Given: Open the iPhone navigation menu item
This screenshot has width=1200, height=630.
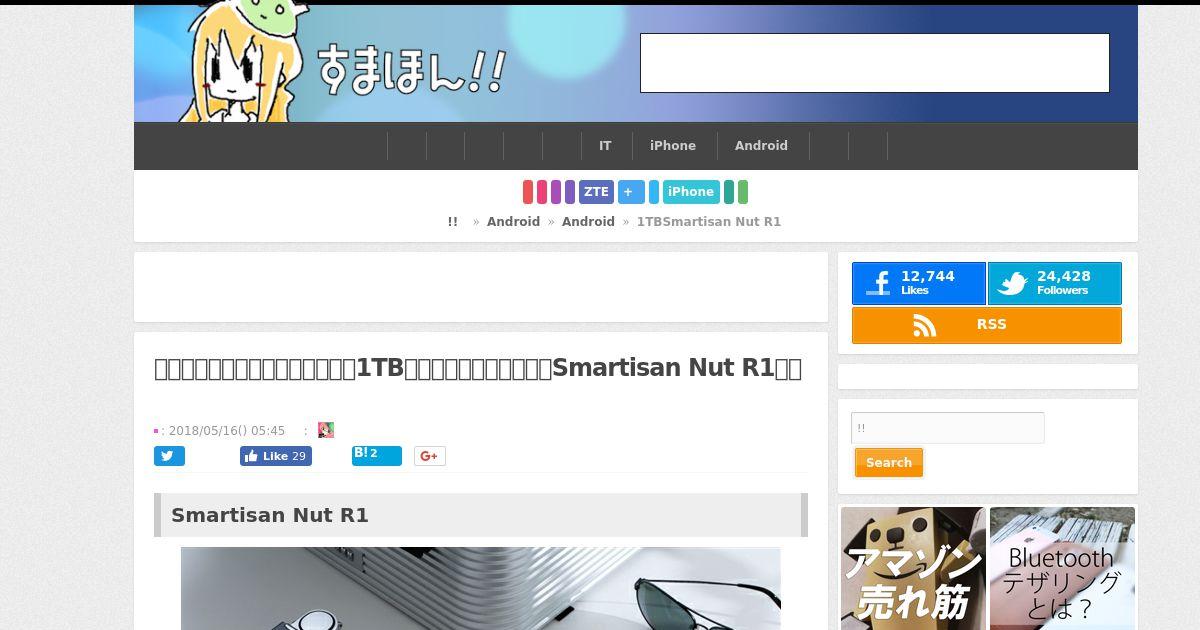Looking at the screenshot, I should coord(673,146).
